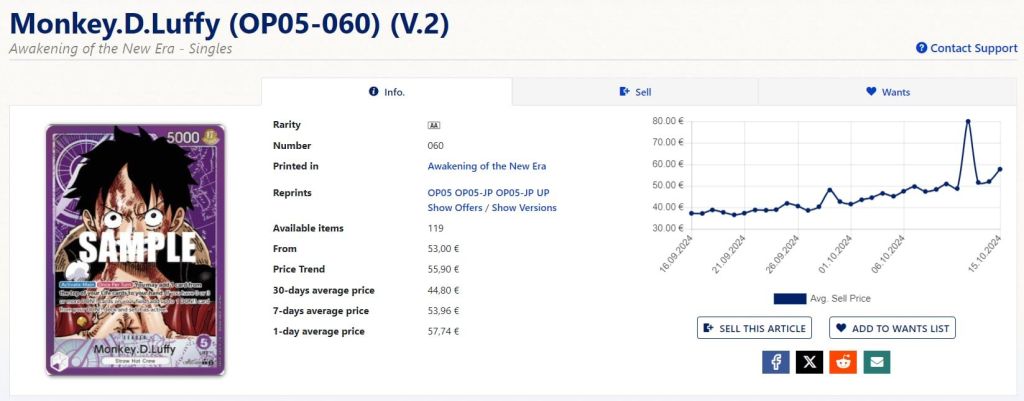1024x401 pixels.
Task: Share this card on X
Action: [809, 361]
